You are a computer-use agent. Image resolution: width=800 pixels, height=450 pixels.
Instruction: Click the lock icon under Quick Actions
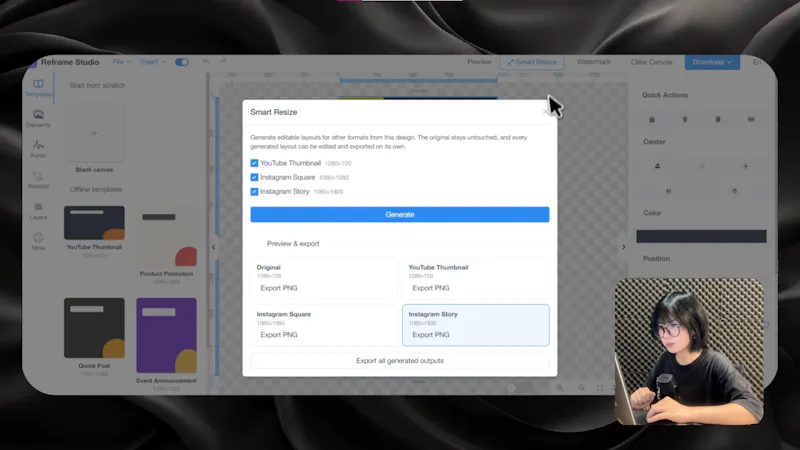coord(652,119)
